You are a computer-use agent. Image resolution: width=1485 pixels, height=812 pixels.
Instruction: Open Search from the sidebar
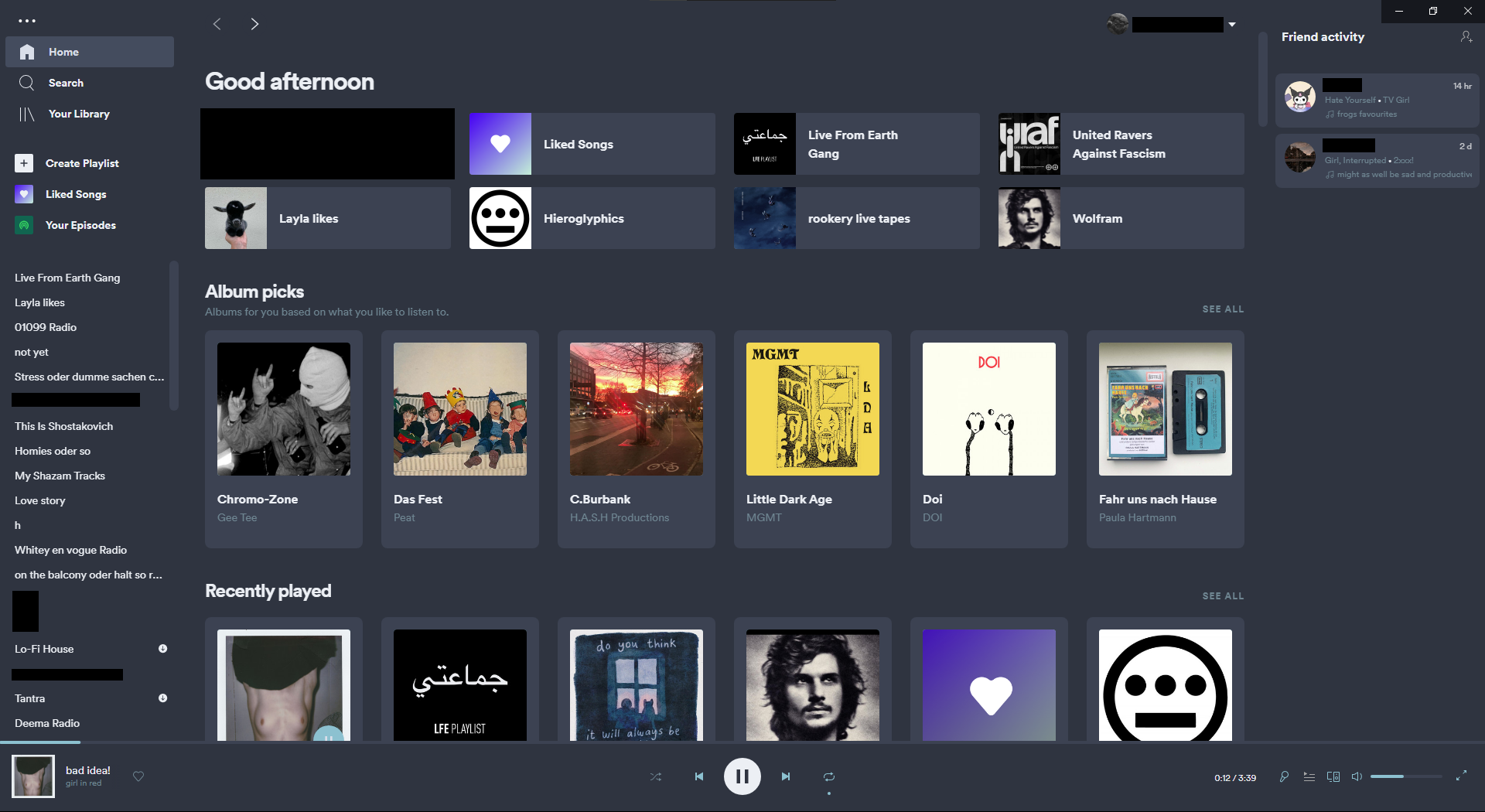(x=90, y=83)
